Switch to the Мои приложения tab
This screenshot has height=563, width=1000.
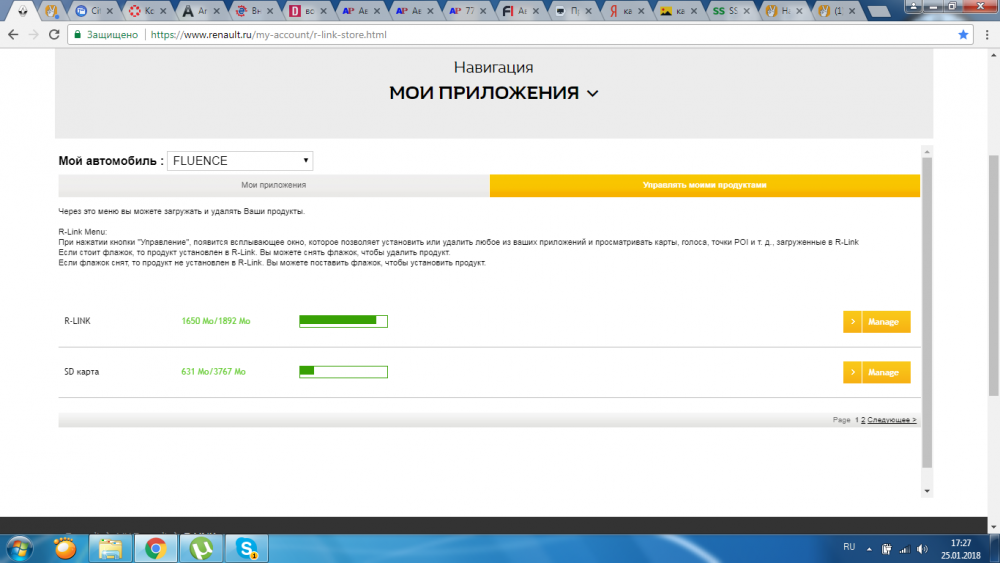274,185
